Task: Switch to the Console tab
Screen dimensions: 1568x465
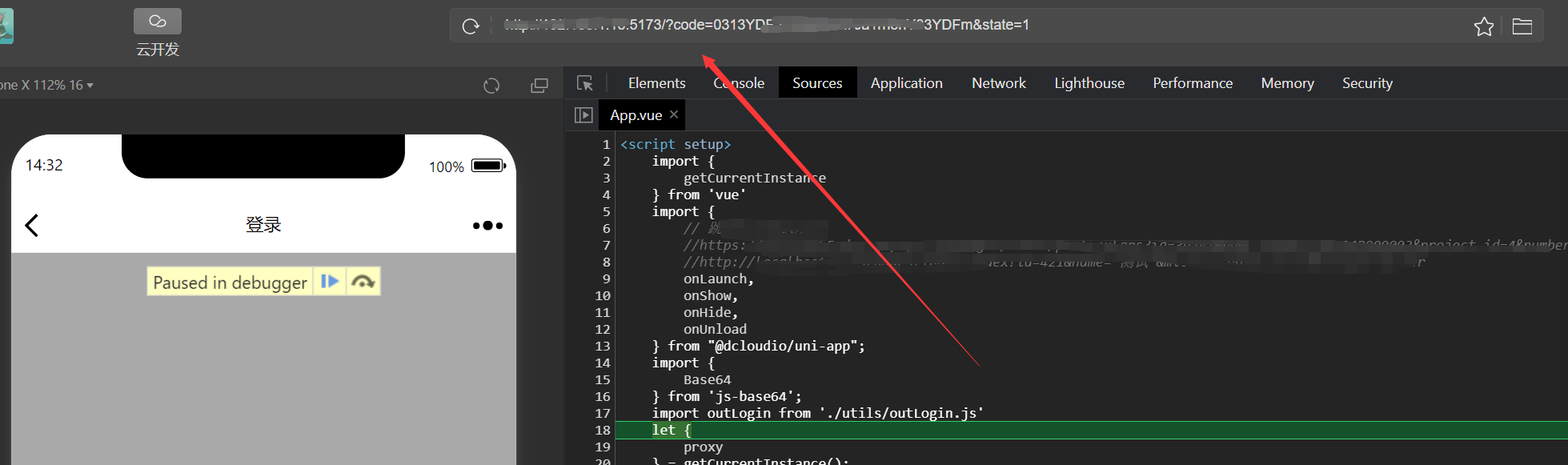Action: coord(739,83)
